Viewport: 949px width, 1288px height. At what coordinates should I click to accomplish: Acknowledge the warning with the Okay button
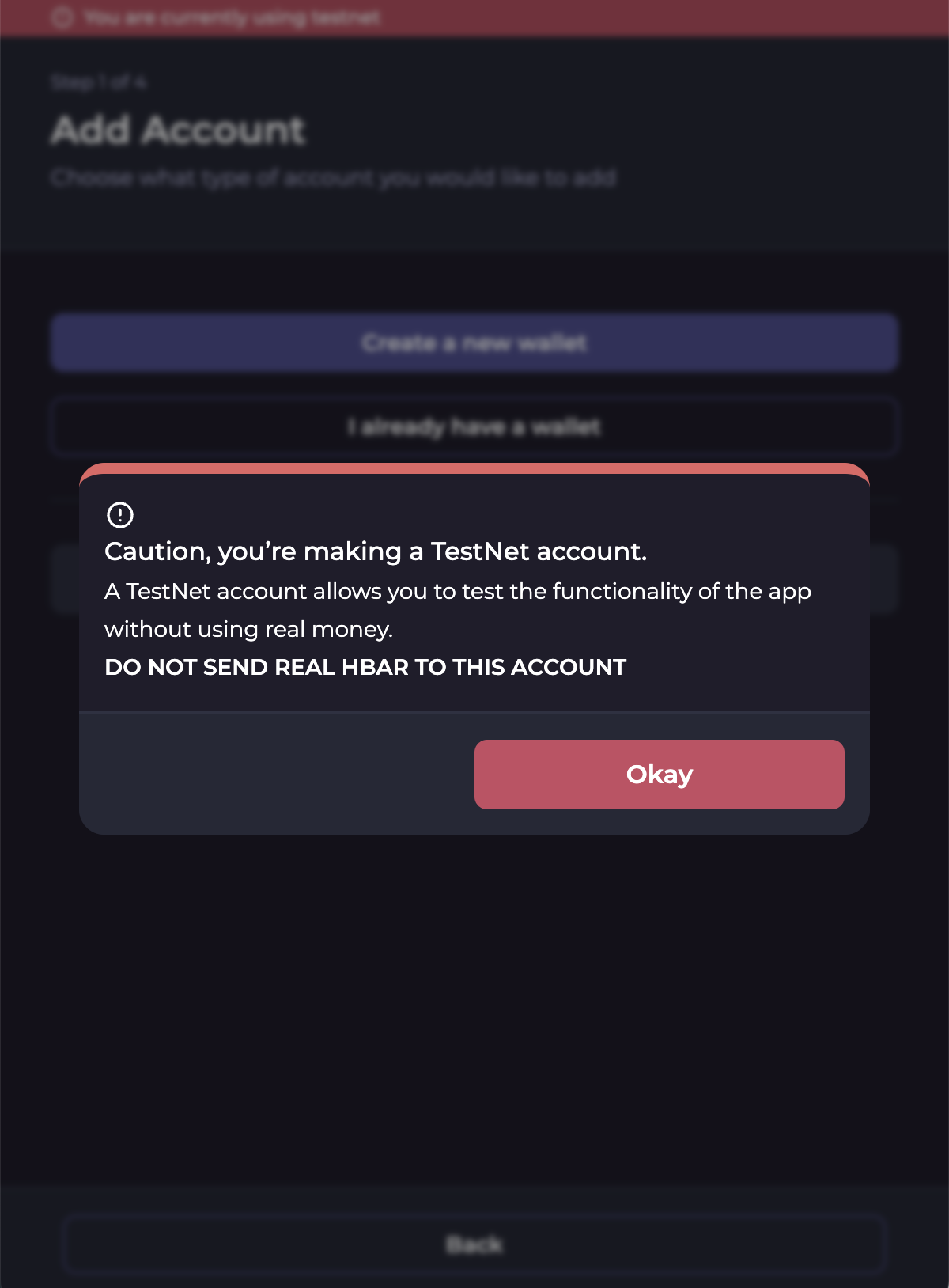pos(659,775)
